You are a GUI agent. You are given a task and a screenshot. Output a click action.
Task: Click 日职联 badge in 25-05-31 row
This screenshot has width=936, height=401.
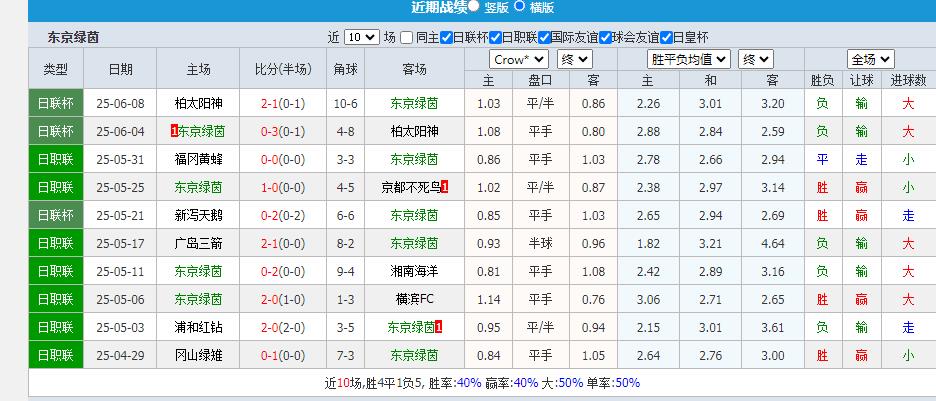point(55,159)
